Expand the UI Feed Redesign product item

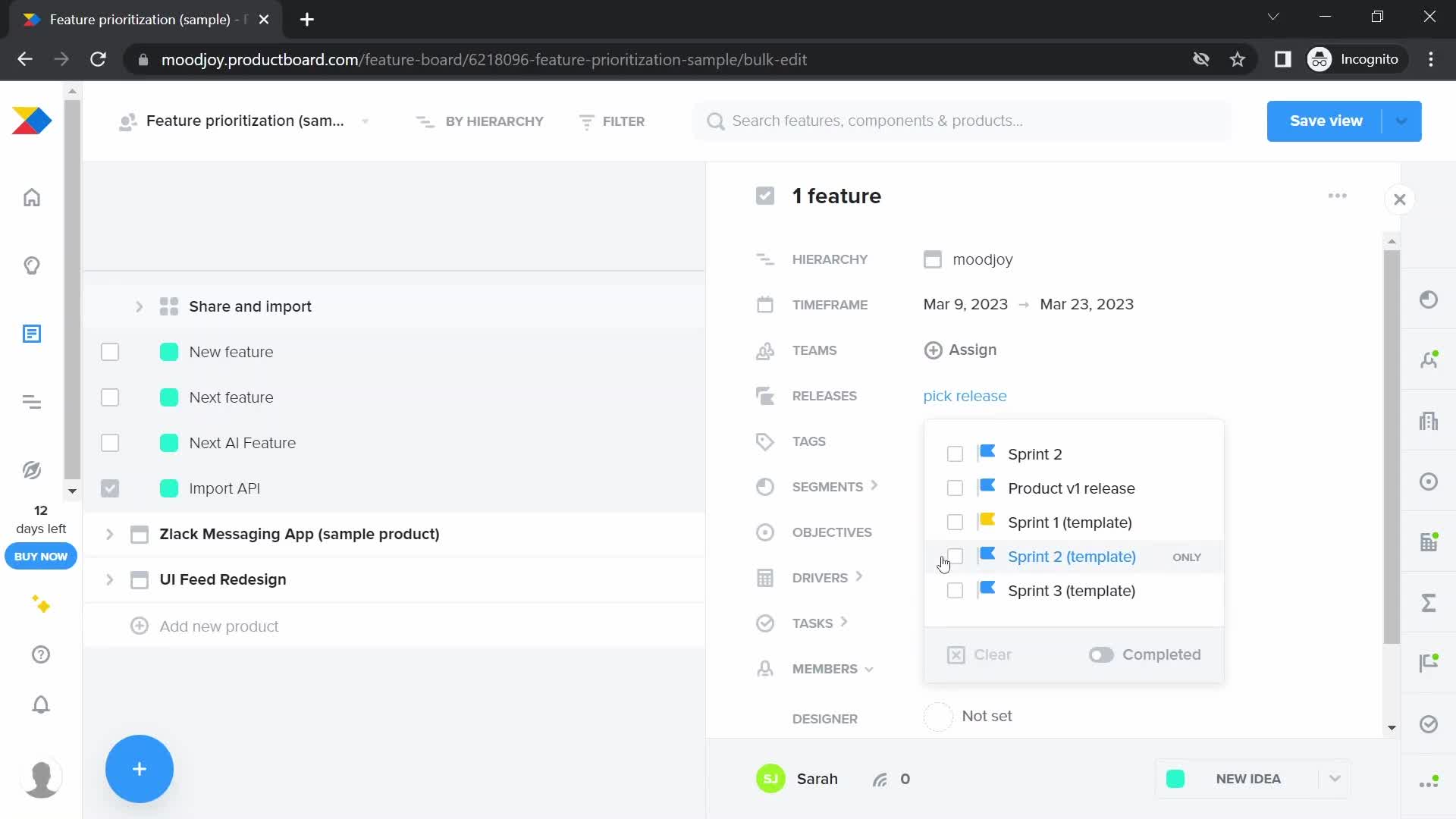(x=109, y=579)
